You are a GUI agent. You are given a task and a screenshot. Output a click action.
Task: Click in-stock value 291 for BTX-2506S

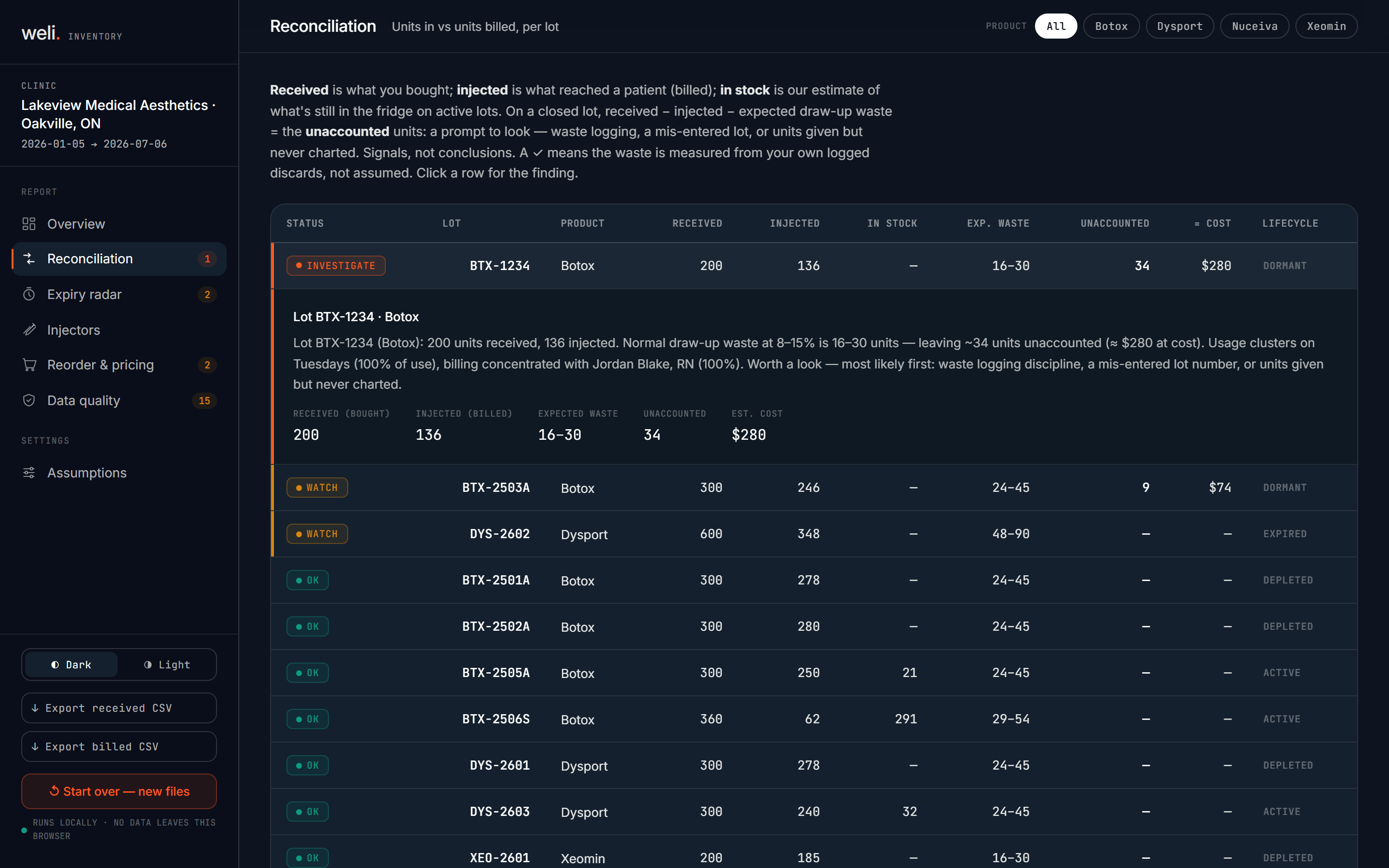[906, 719]
